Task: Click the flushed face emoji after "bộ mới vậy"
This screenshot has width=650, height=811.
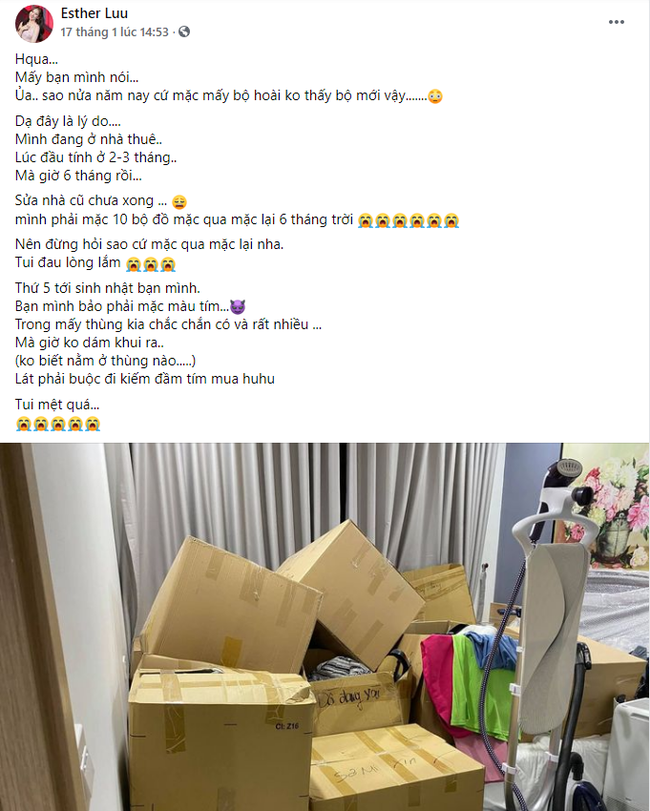Action: click(x=435, y=96)
